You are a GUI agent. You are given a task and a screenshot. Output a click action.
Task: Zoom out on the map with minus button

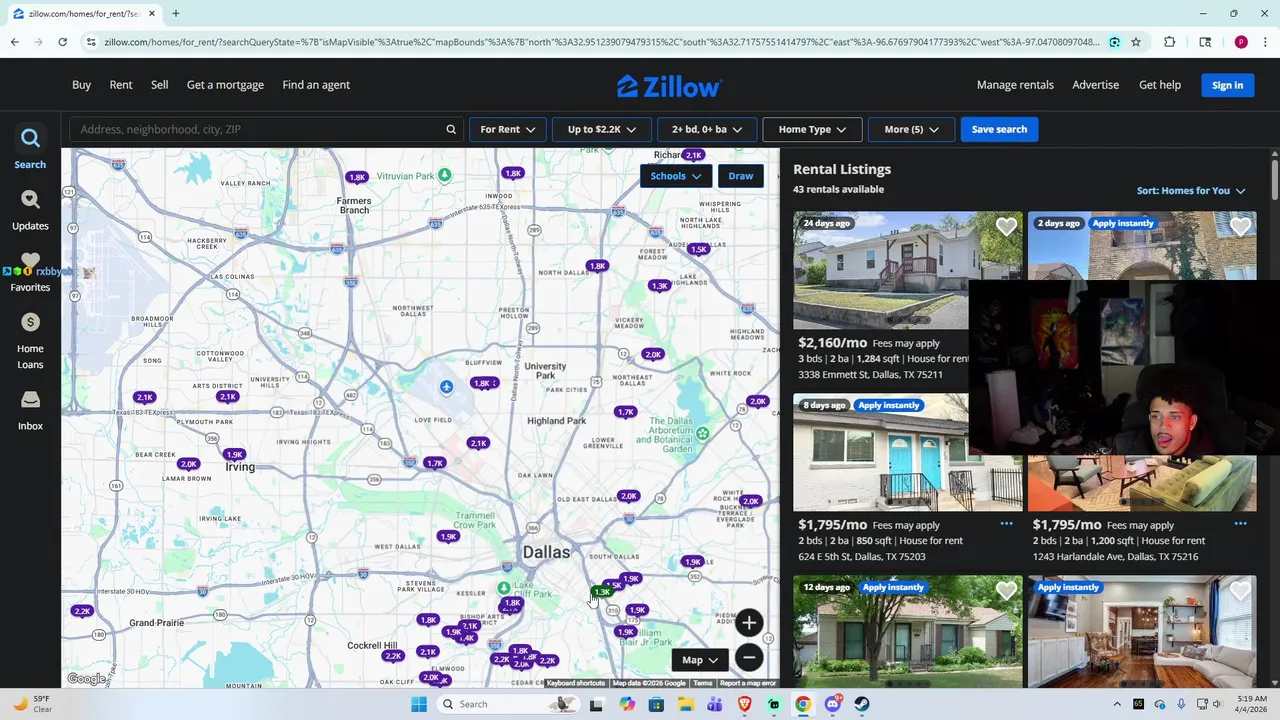click(749, 657)
